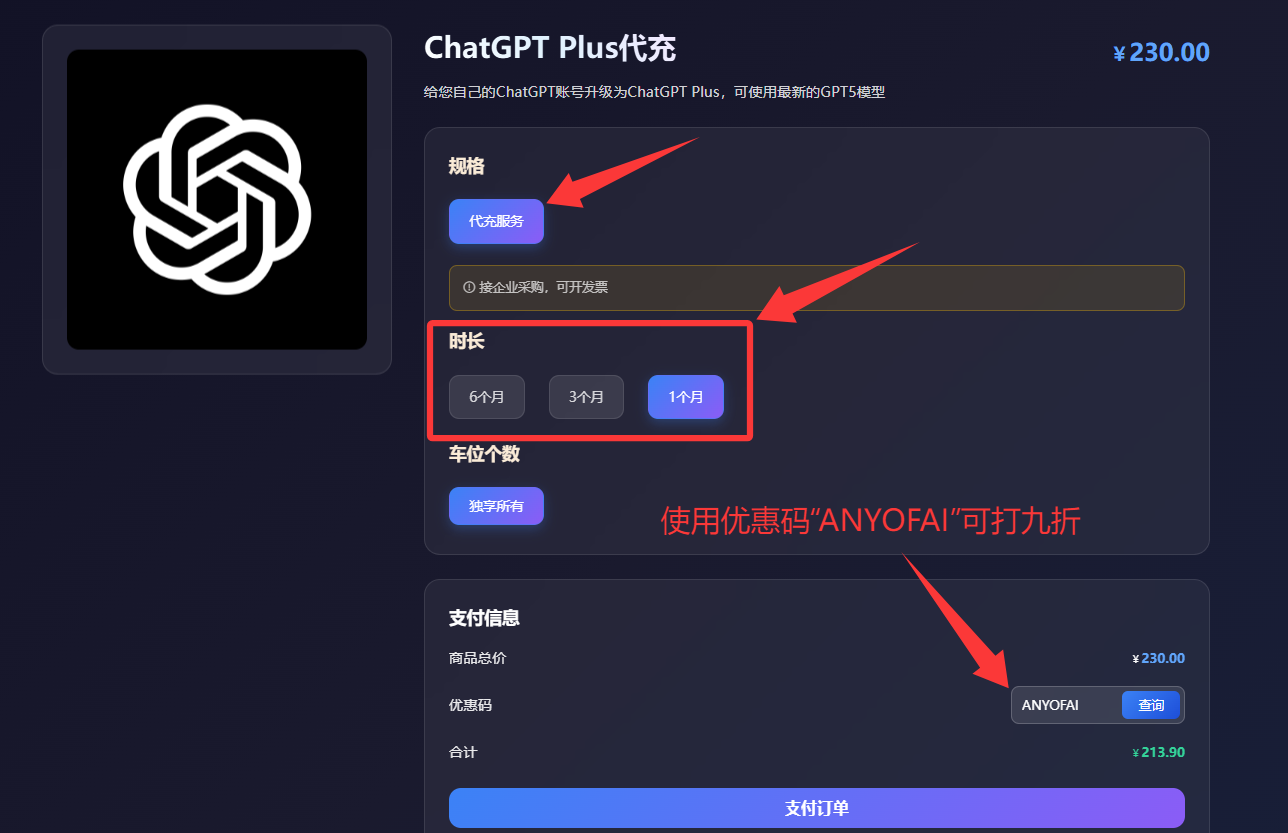Click the product description text under the title
This screenshot has width=1288, height=833.
pos(655,92)
